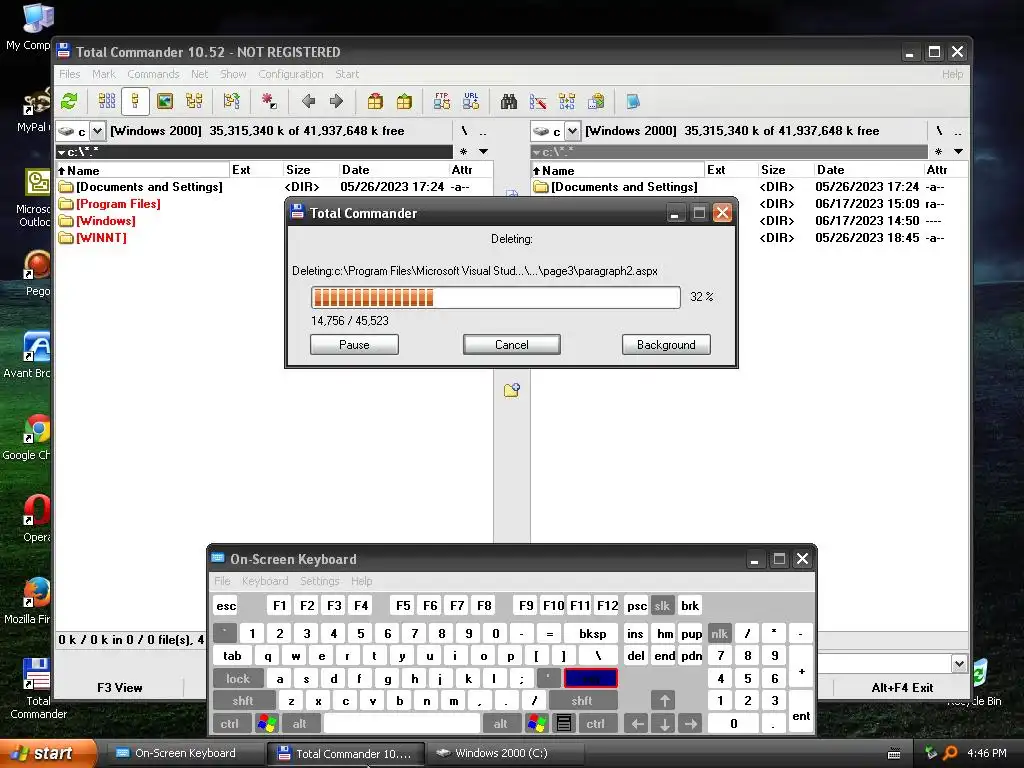Open the Mark menu
Viewport: 1024px width, 768px height.
coord(104,74)
